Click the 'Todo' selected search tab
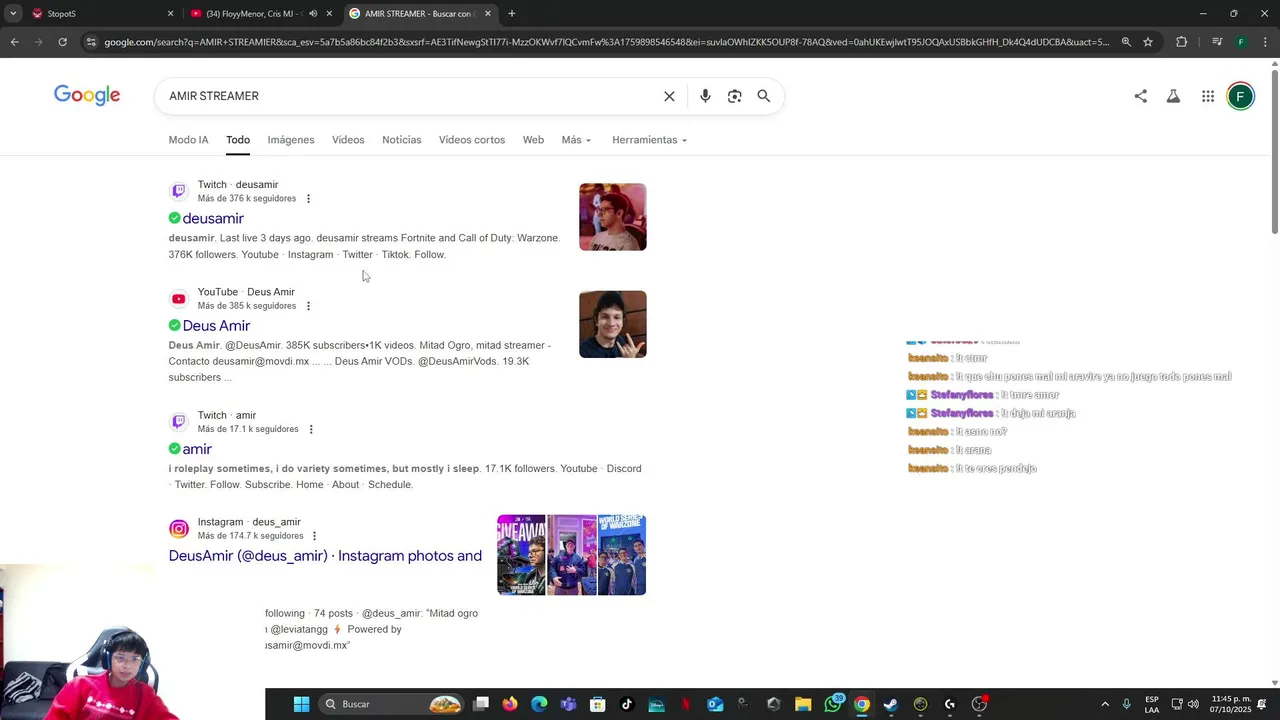Screen dimensions: 1280x720 (x=238, y=140)
